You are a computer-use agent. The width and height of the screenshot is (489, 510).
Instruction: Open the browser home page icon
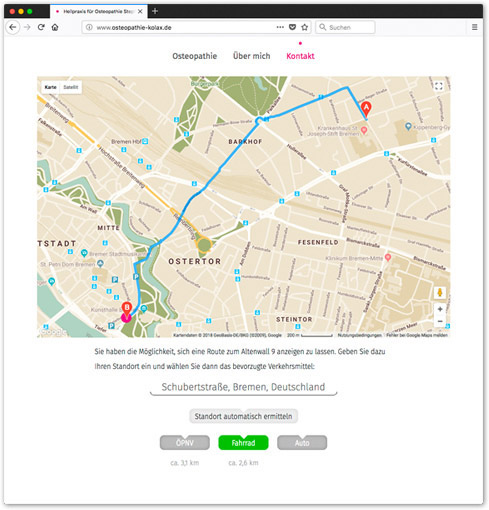click(55, 27)
